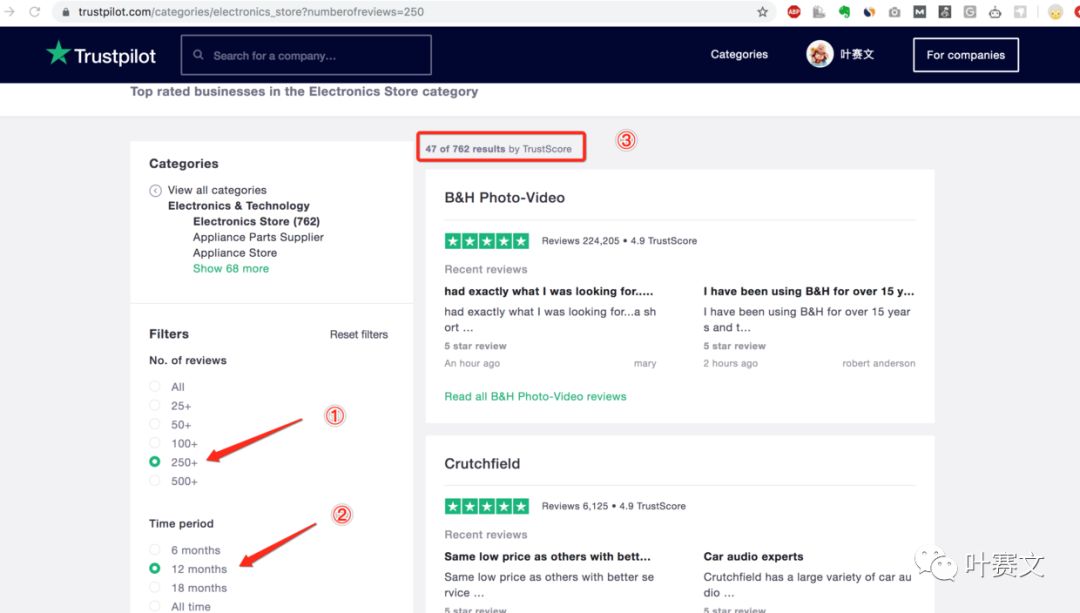The height and width of the screenshot is (613, 1080).
Task: Click reviewer name 'robert anderson'
Action: (x=879, y=363)
